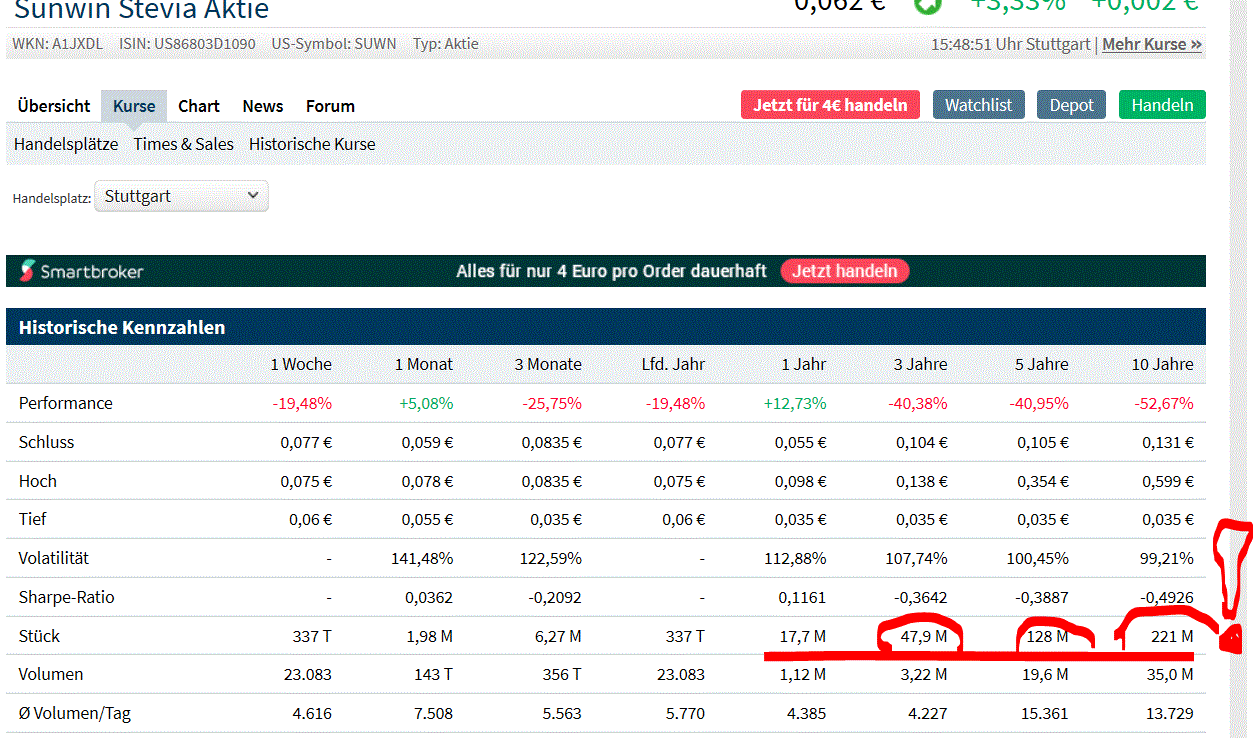Open the Handelsplatz Stuttgart dropdown
Viewport: 1253px width, 738px height.
(x=181, y=196)
